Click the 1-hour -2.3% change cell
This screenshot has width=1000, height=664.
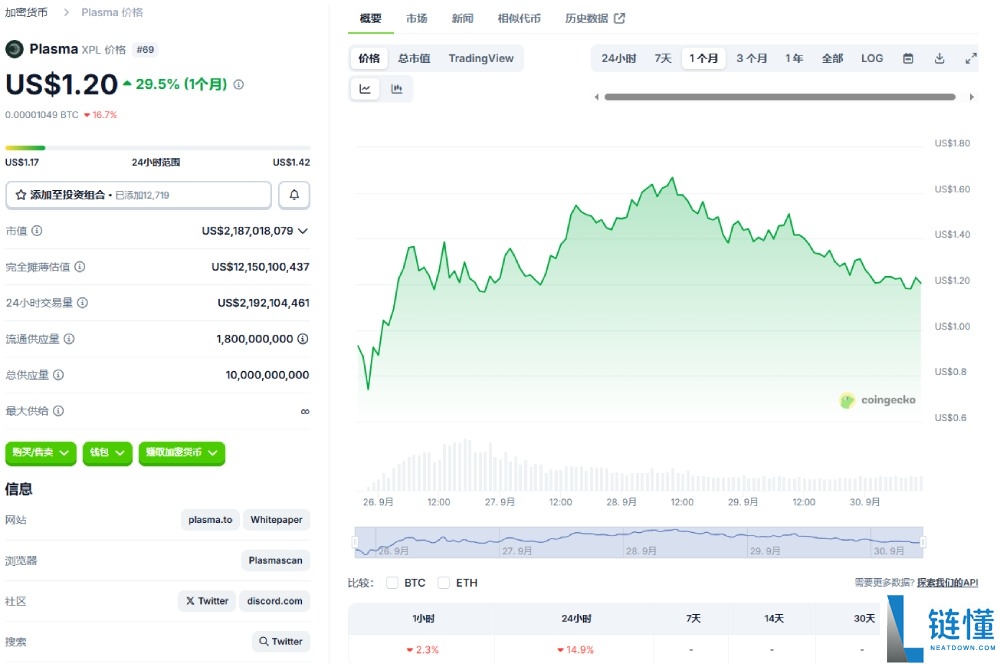[422, 649]
